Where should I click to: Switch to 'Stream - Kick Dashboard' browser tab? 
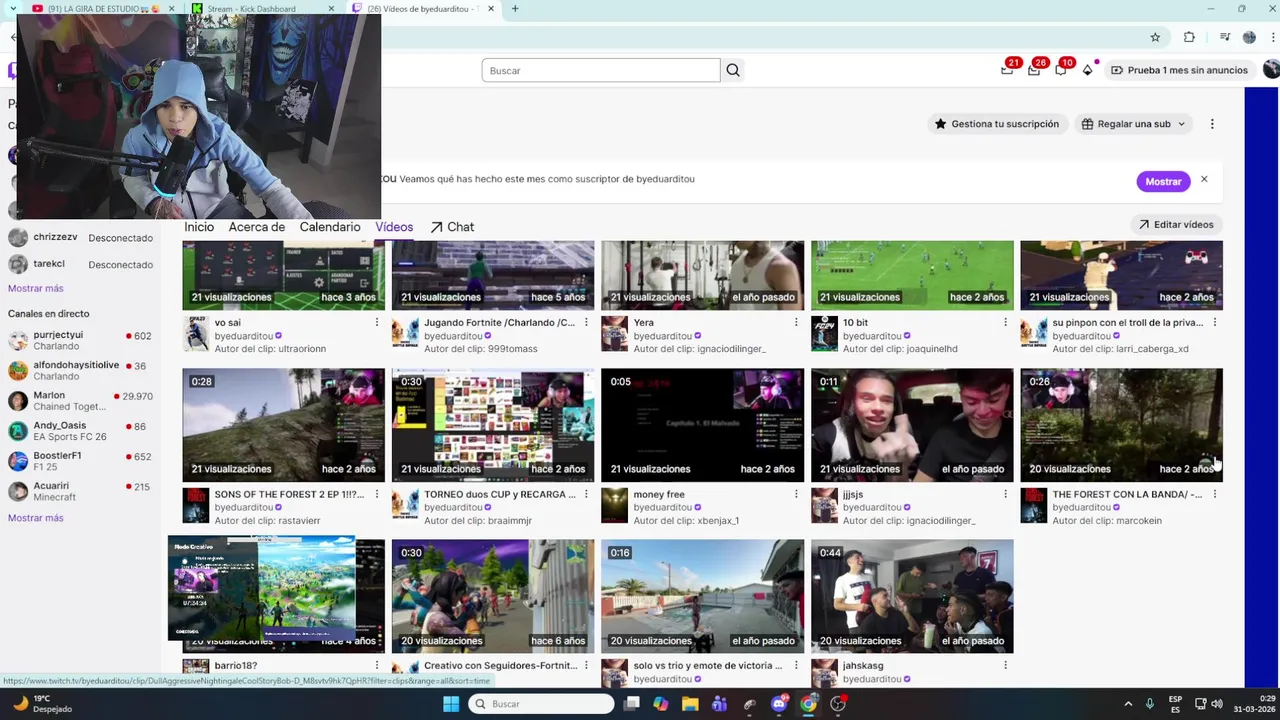258,9
